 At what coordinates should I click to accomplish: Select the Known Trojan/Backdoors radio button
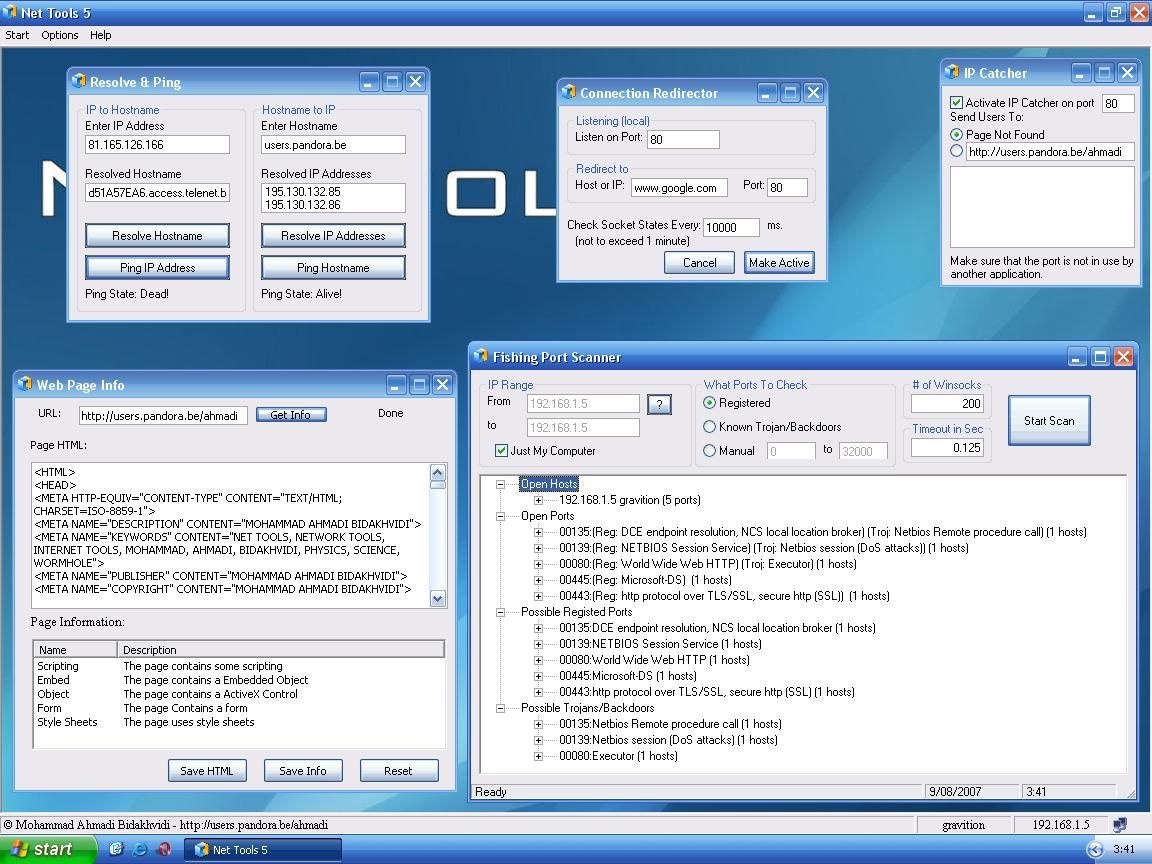[710, 427]
